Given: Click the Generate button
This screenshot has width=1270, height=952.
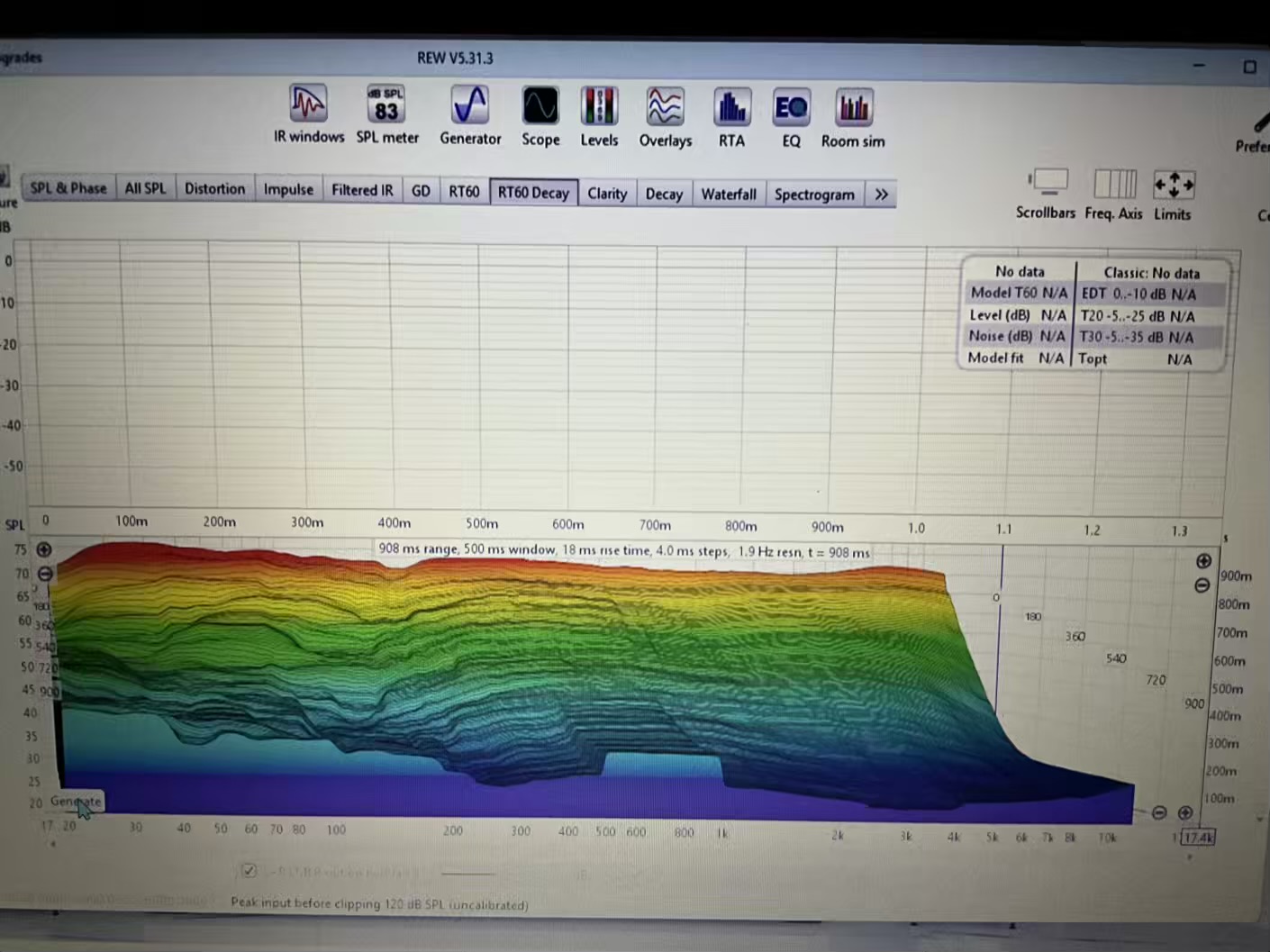Looking at the screenshot, I should pos(76,801).
